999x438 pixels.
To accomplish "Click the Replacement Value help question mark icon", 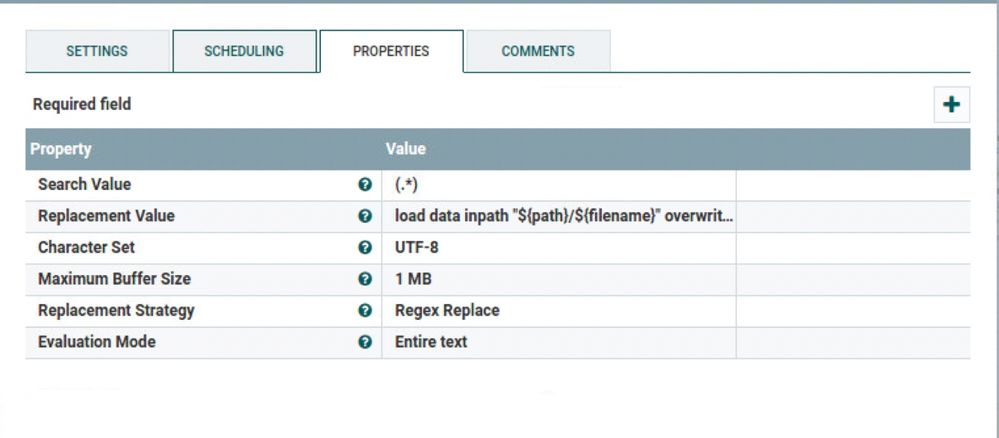I will click(x=365, y=216).
